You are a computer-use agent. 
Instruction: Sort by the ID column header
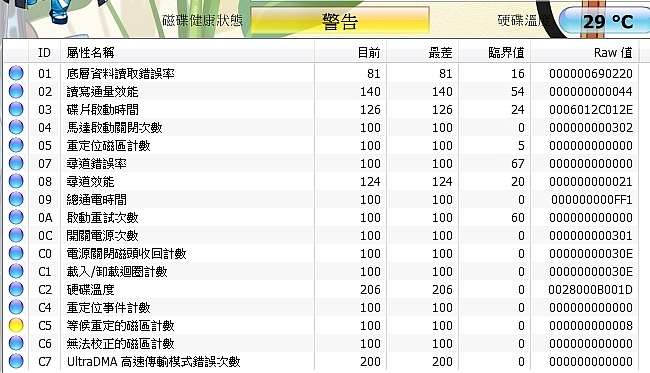[44, 53]
